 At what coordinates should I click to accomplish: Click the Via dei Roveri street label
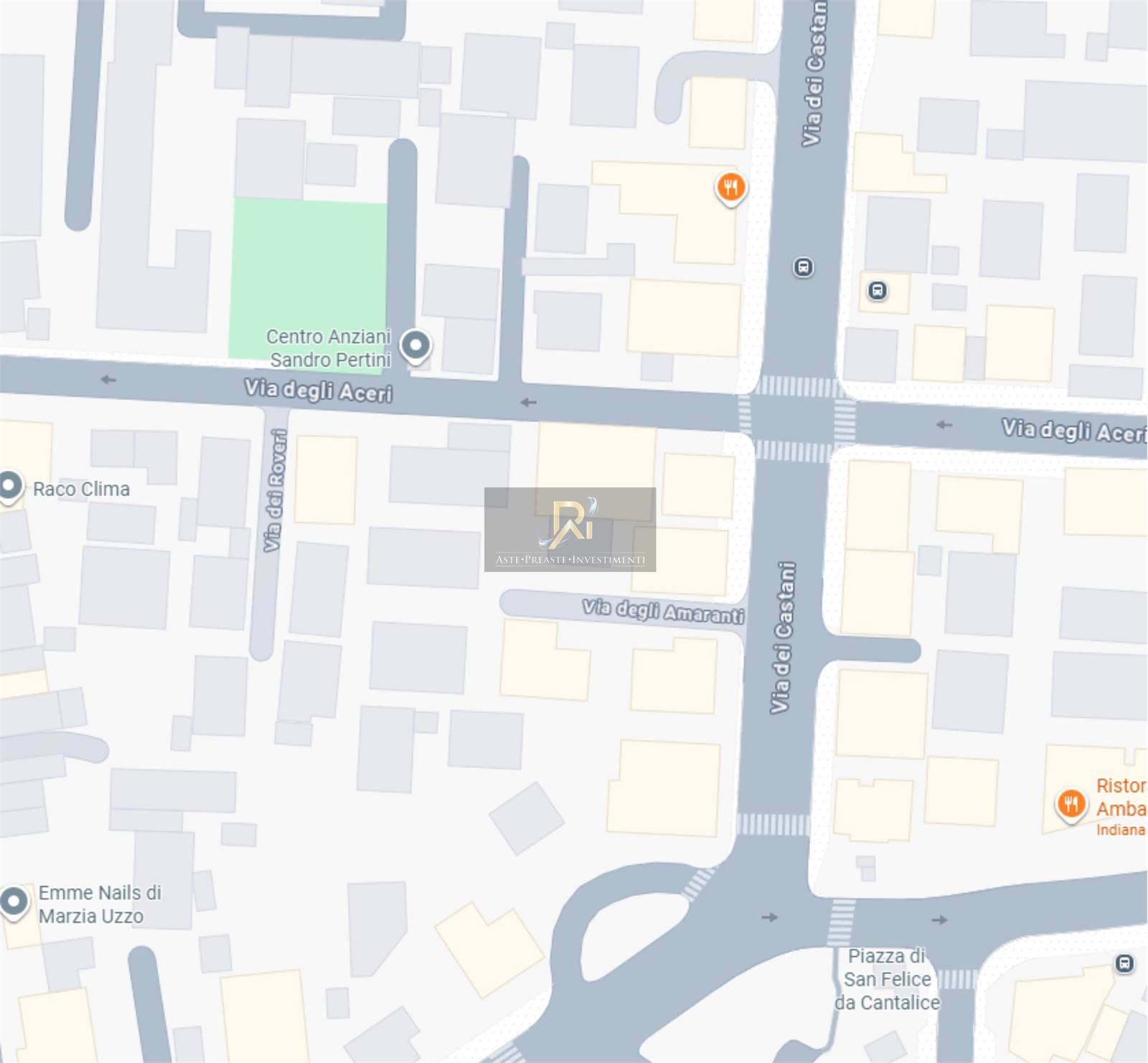click(x=275, y=490)
